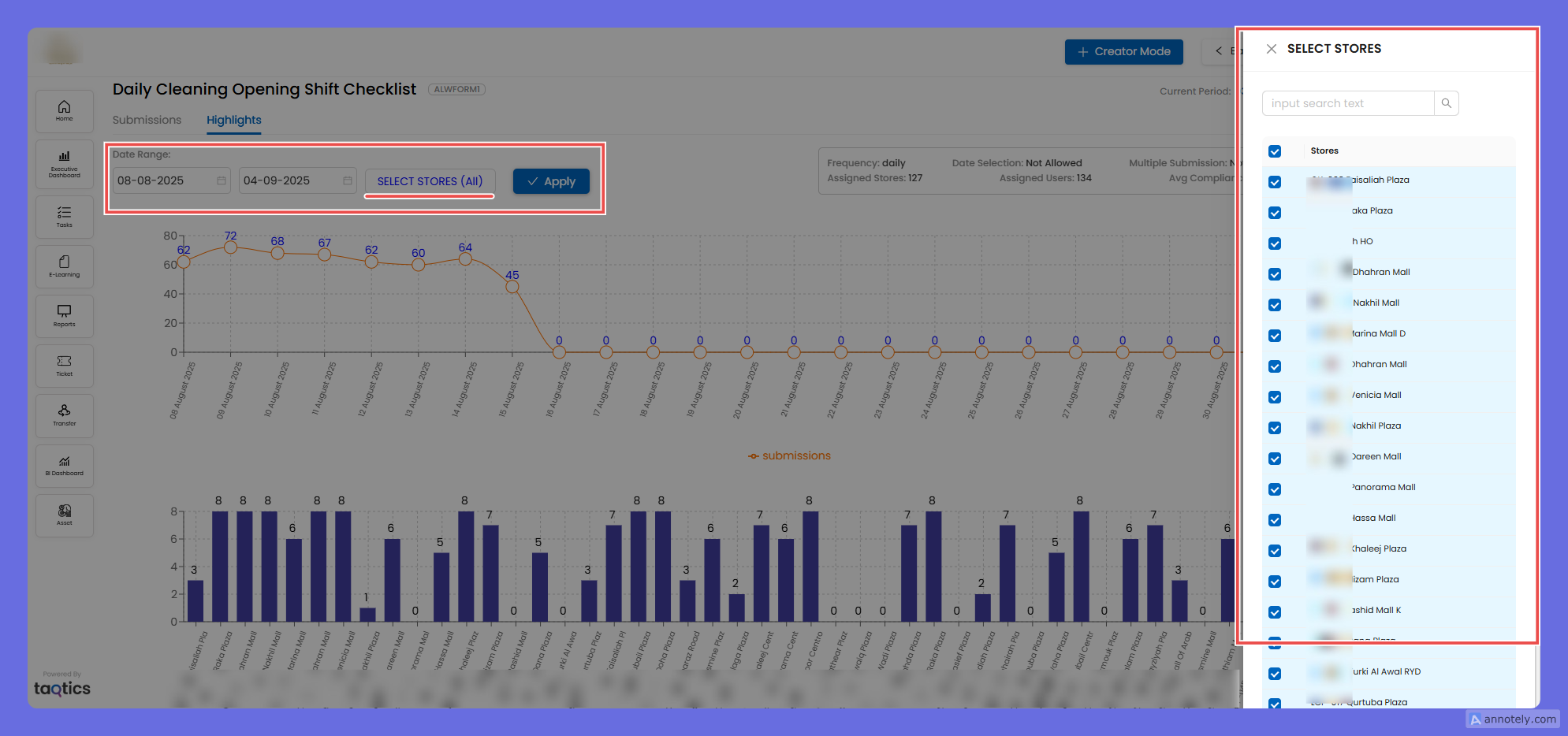Click the line chart point labeled 68
The width and height of the screenshot is (1568, 736).
pos(277,253)
